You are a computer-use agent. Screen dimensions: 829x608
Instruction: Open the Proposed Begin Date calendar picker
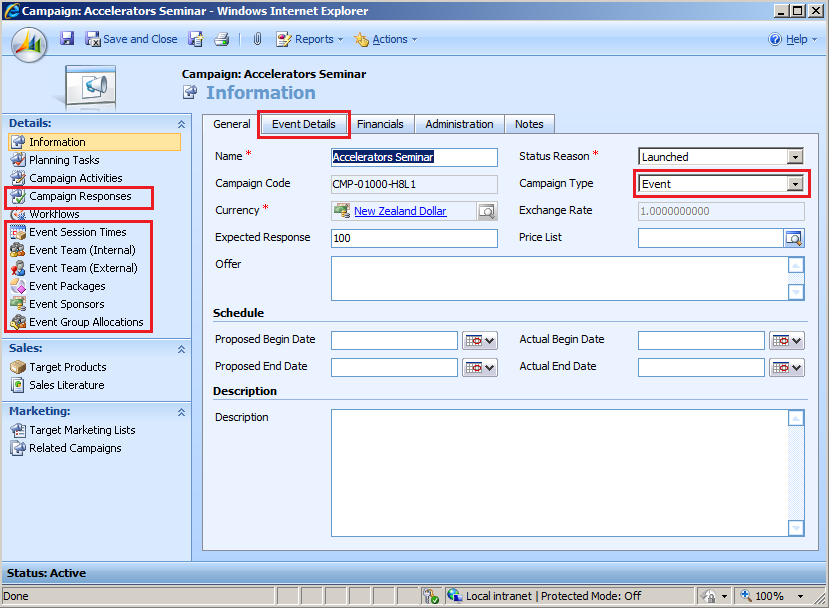point(480,341)
